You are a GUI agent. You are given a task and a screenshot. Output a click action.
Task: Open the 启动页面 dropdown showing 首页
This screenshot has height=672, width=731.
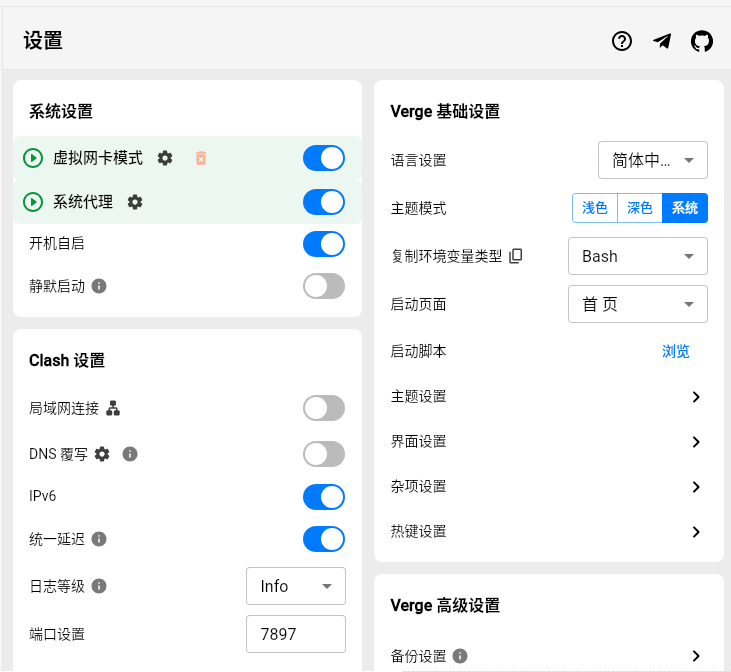pyautogui.click(x=638, y=304)
